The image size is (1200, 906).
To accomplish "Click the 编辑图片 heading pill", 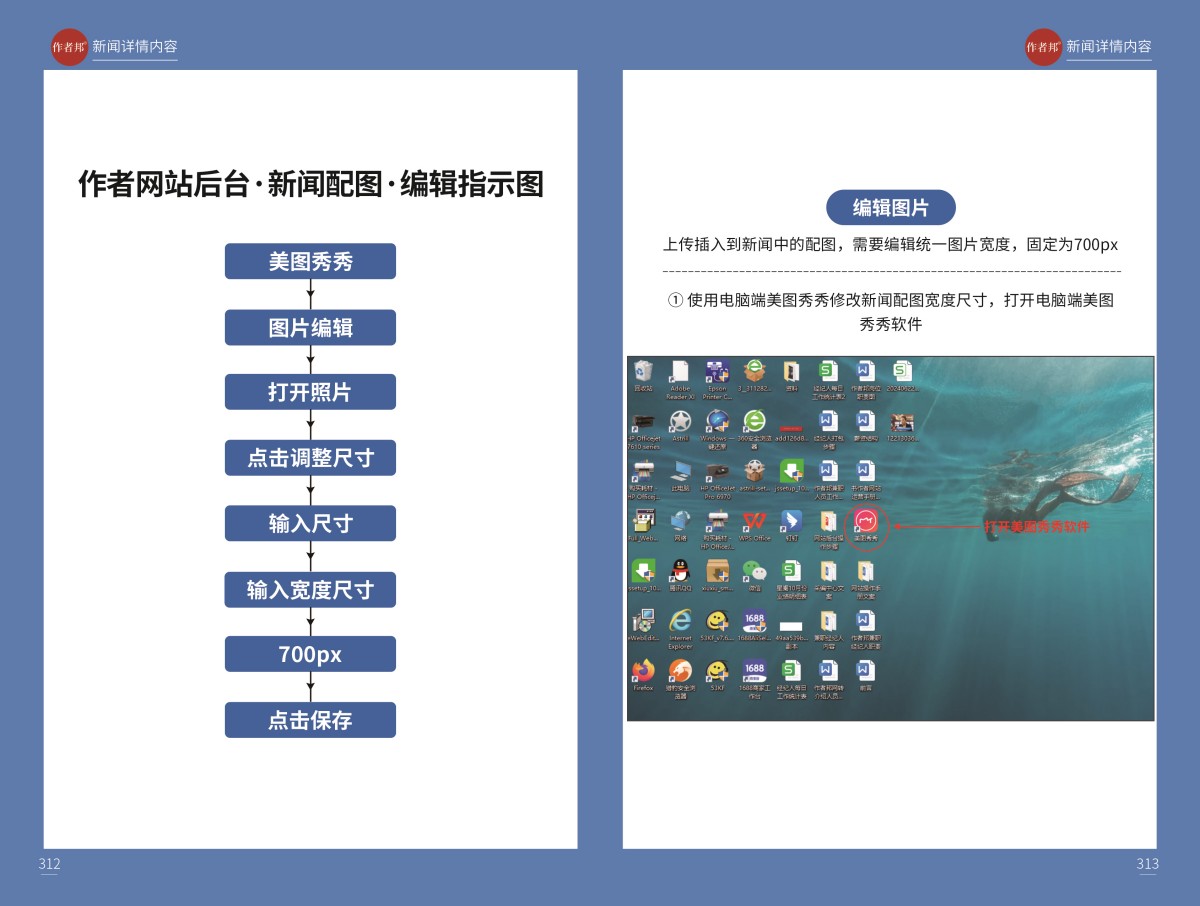I will coord(890,208).
